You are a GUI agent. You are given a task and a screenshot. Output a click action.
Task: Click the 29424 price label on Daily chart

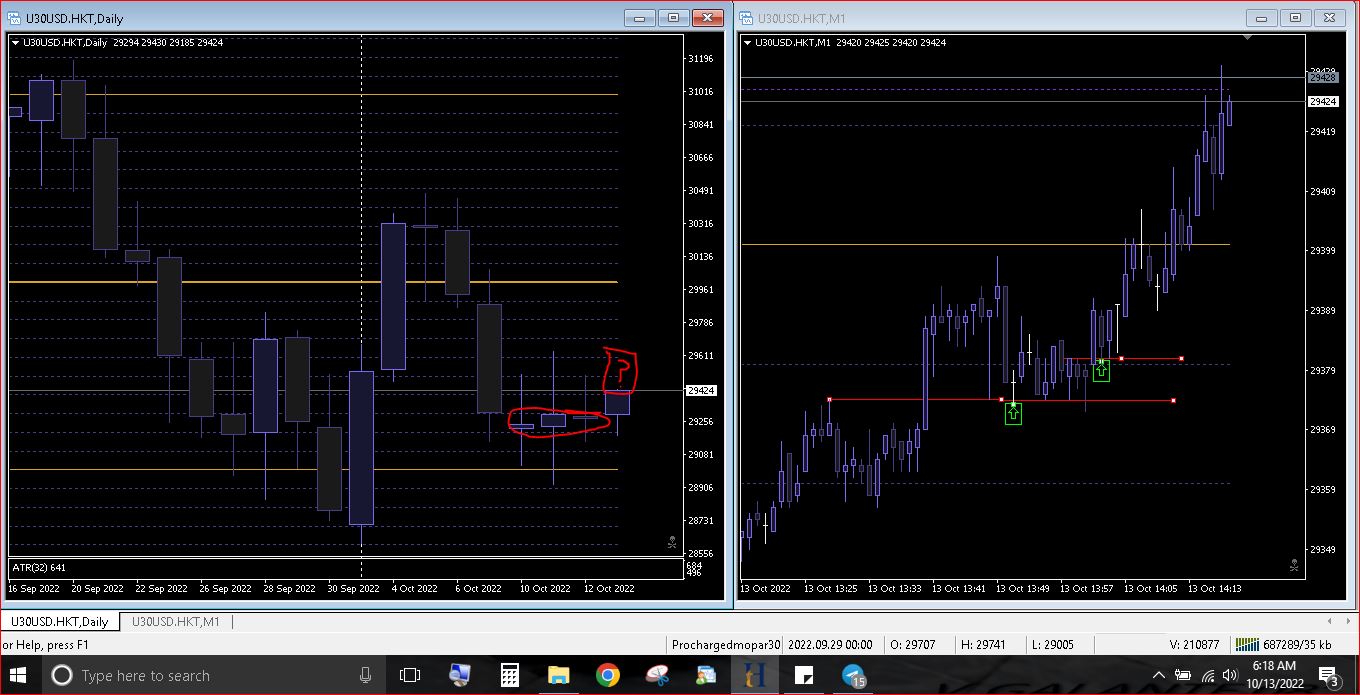[x=702, y=391]
